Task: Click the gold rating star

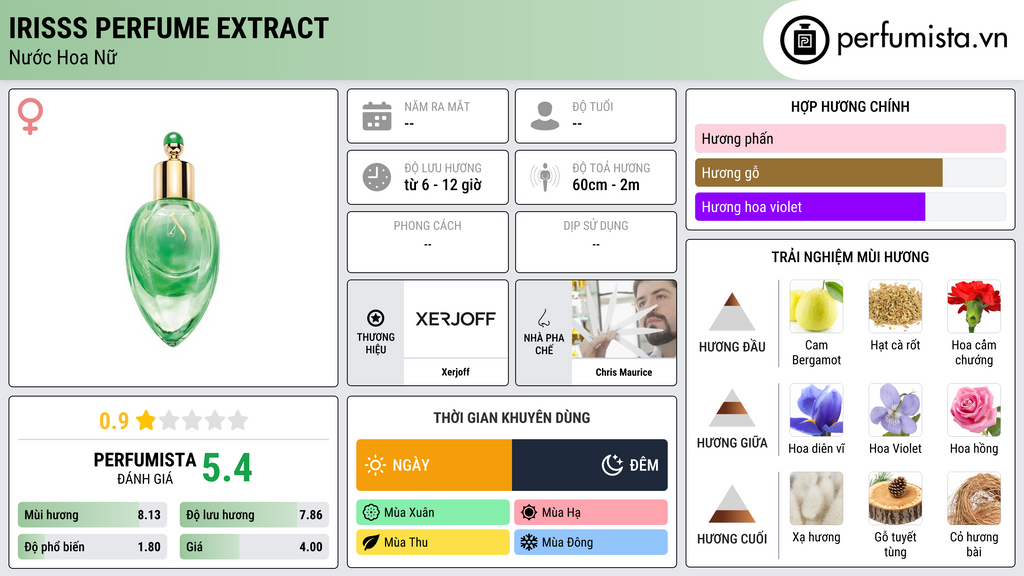Action: (x=146, y=420)
